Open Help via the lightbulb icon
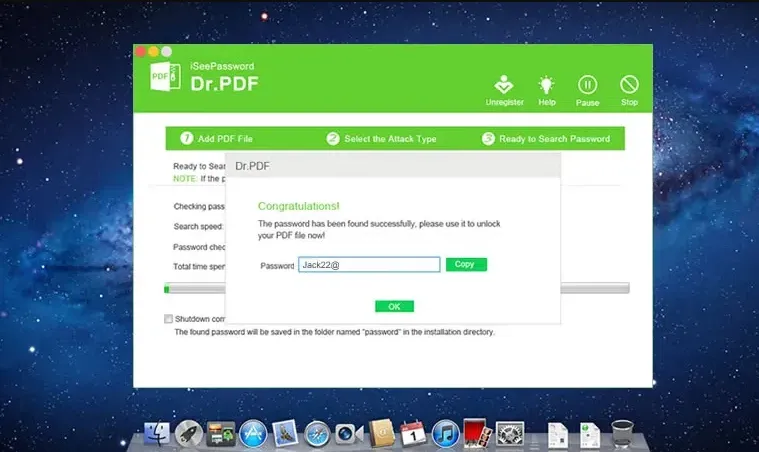Image resolution: width=759 pixels, height=452 pixels. 546,85
